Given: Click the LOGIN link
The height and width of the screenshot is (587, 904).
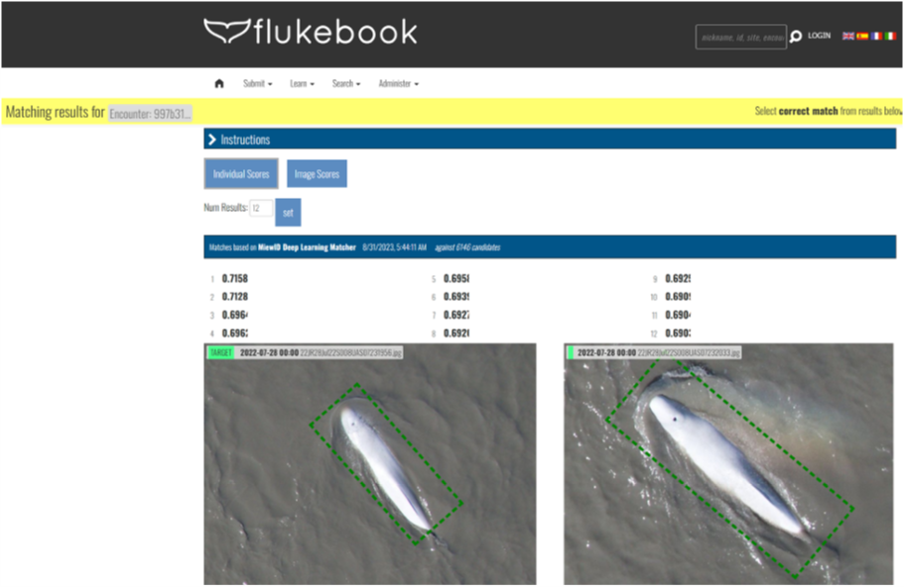Looking at the screenshot, I should (x=819, y=36).
